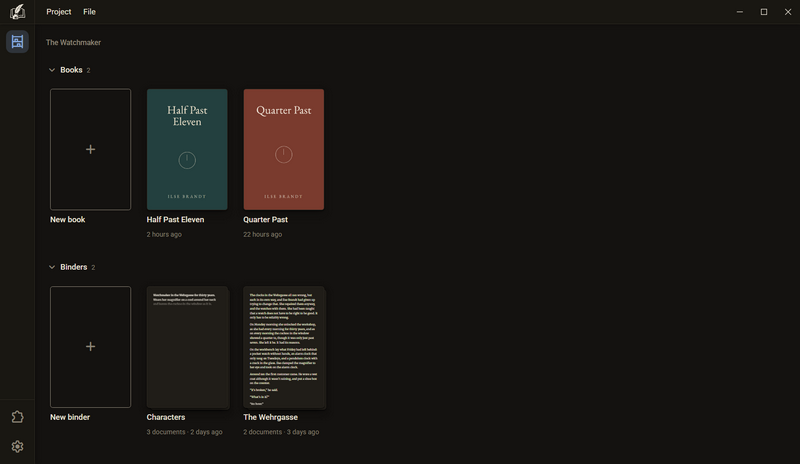Select The Wehrgasse binder title
The width and height of the screenshot is (800, 464).
pyautogui.click(x=270, y=417)
